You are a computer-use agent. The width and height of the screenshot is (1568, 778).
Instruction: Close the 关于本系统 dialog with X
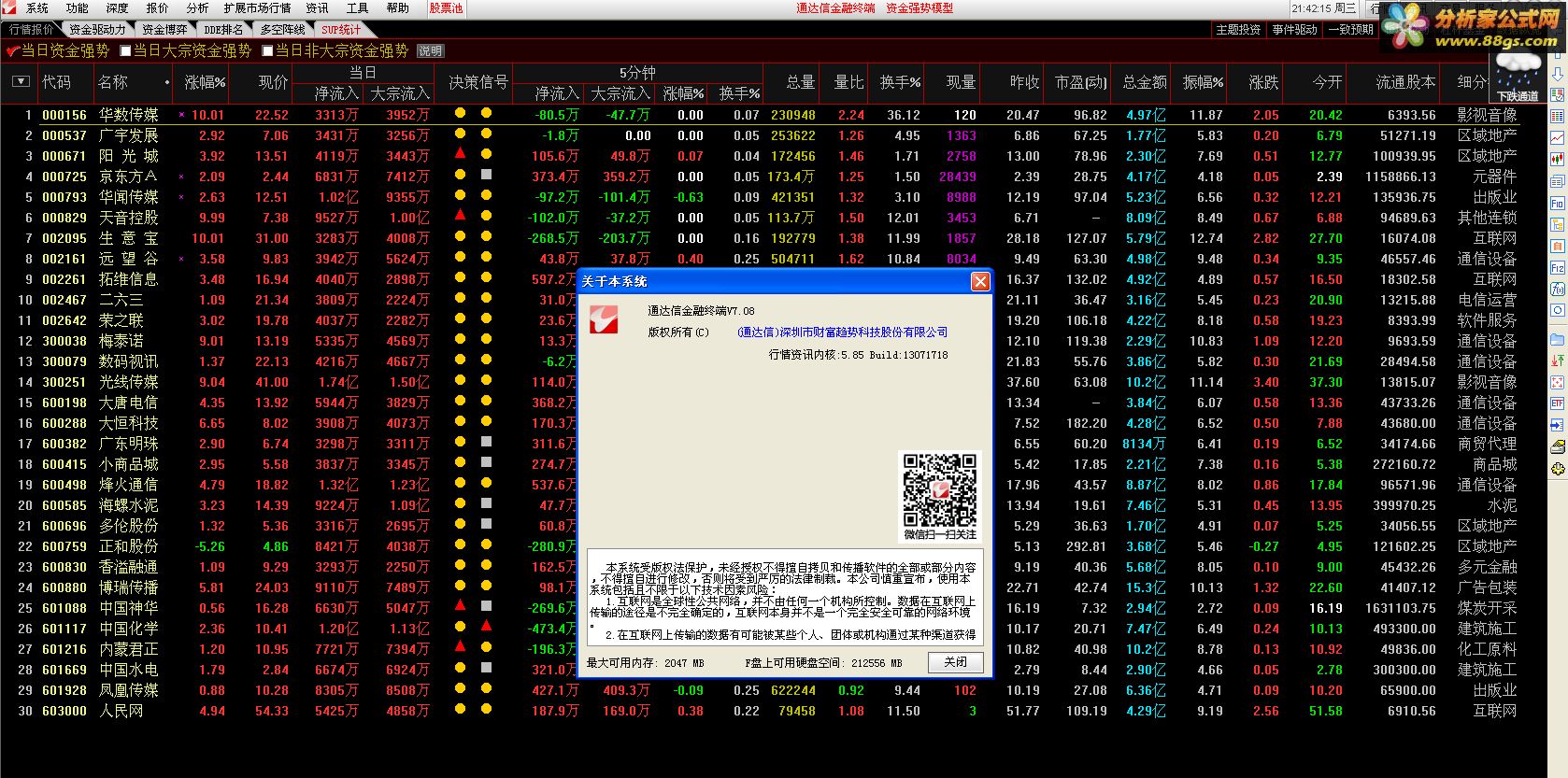(x=980, y=281)
